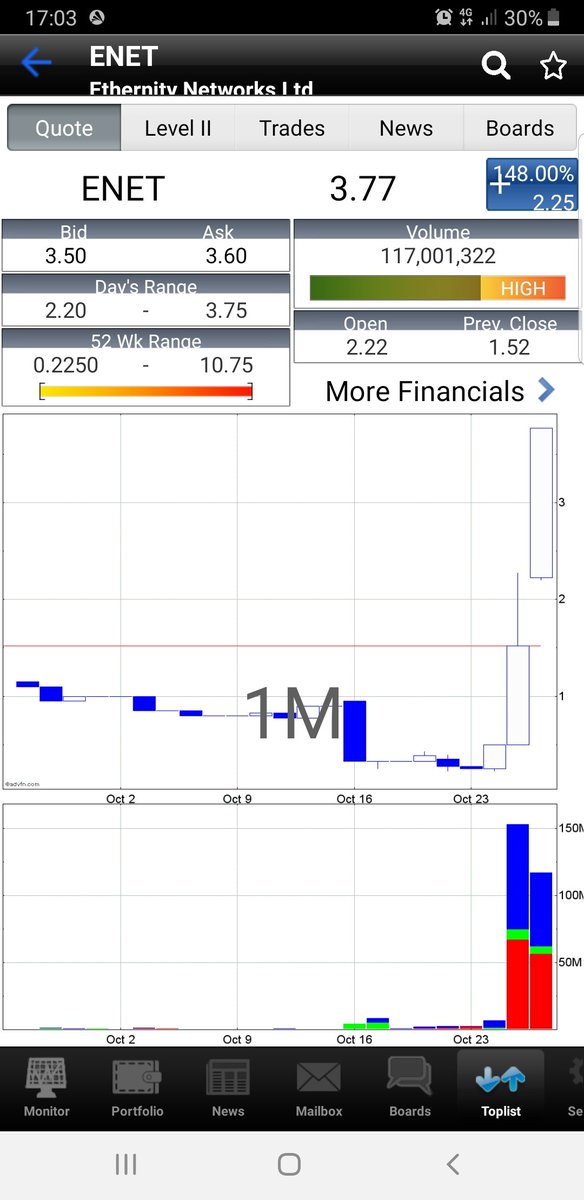Tap the last price 3.77
The image size is (584, 1200).
pyautogui.click(x=363, y=188)
